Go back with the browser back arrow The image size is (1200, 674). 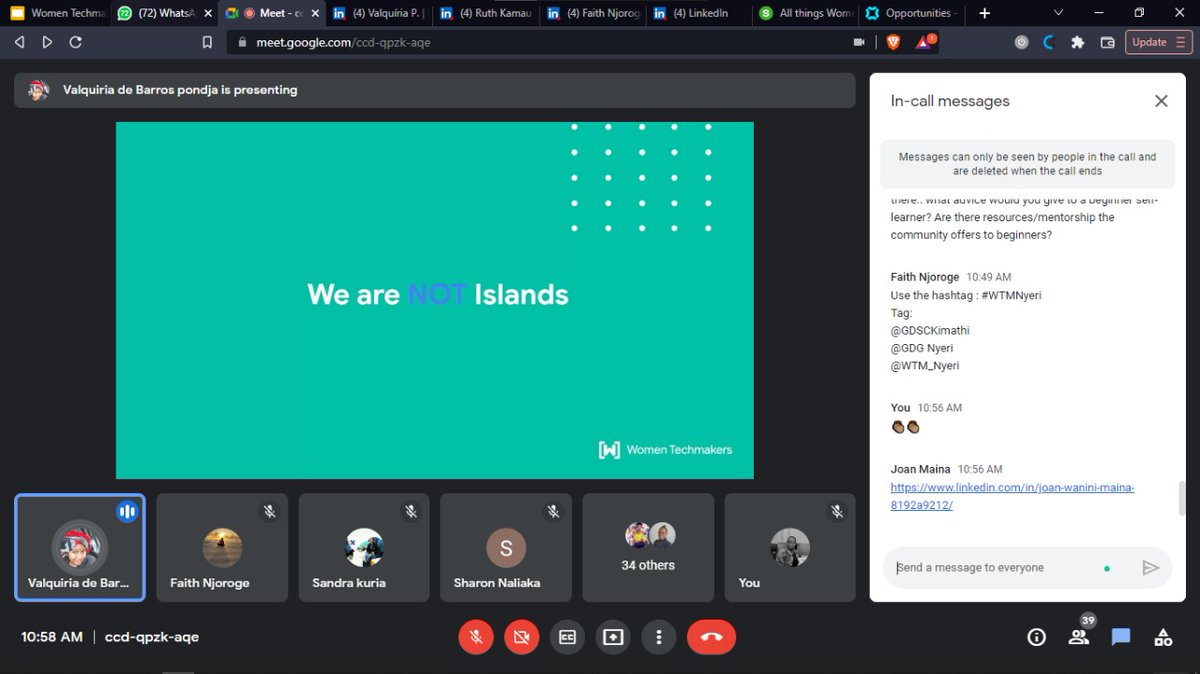(x=19, y=42)
